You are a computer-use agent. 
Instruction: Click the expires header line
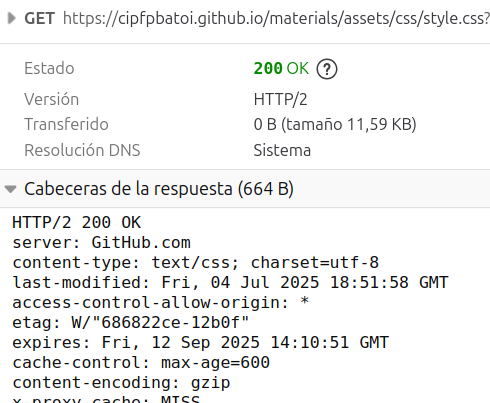(201, 342)
